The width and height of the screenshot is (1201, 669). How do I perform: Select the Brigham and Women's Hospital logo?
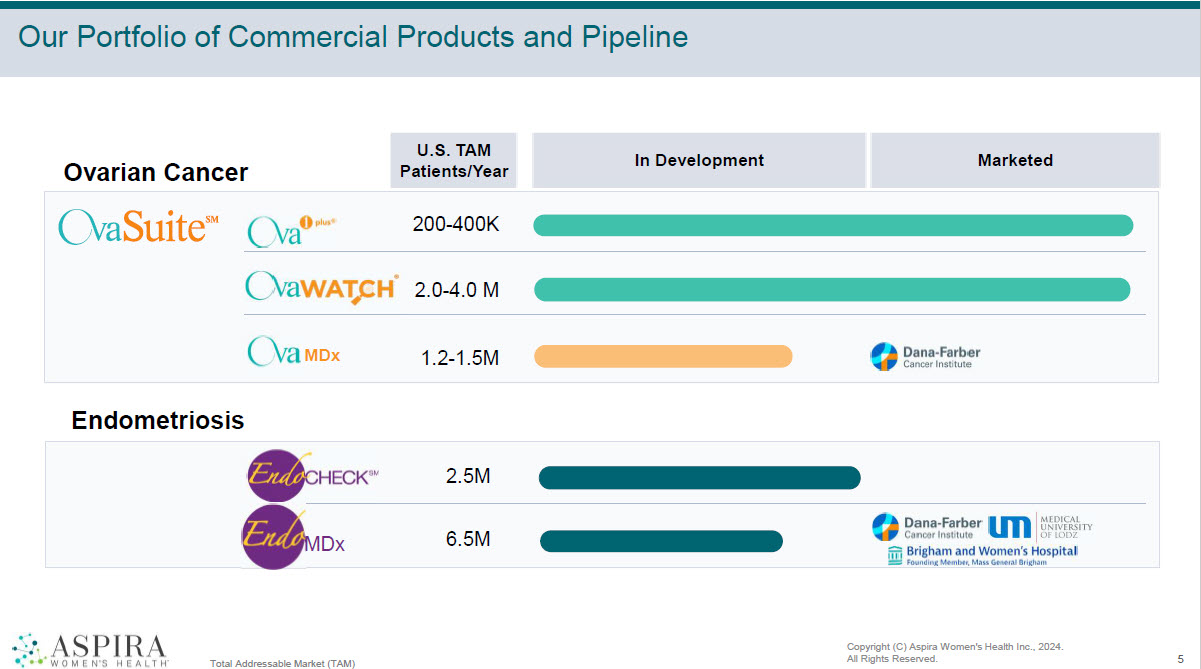click(982, 555)
